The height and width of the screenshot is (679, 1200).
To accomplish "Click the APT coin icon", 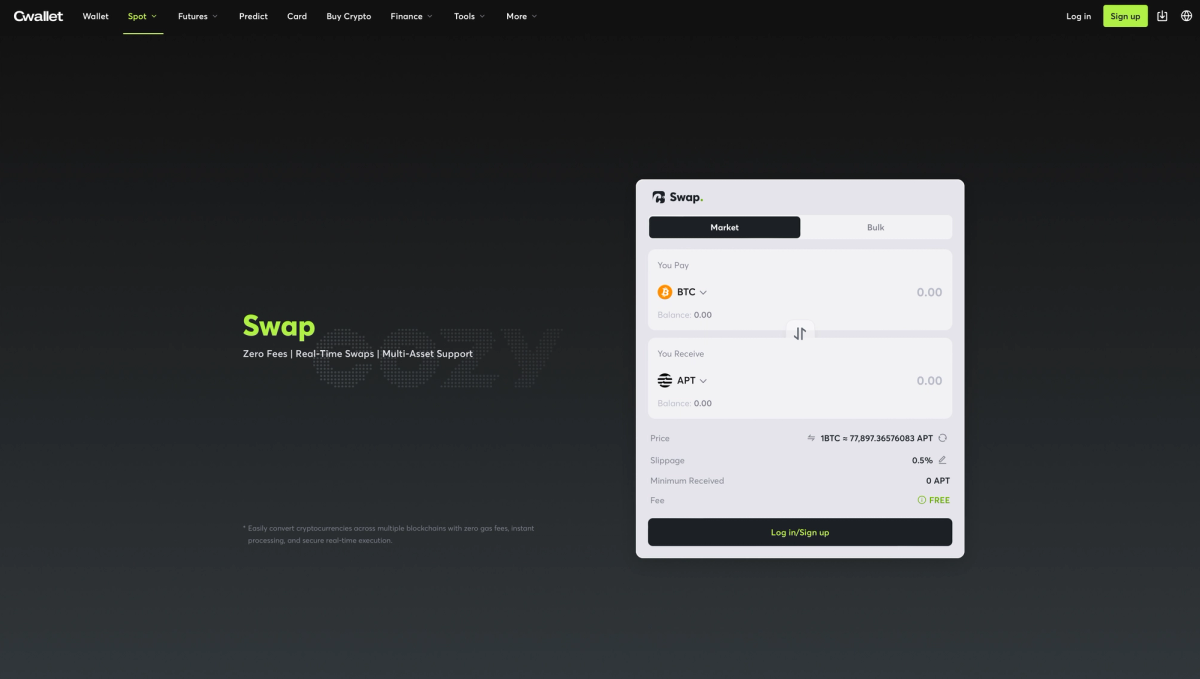I will point(665,380).
